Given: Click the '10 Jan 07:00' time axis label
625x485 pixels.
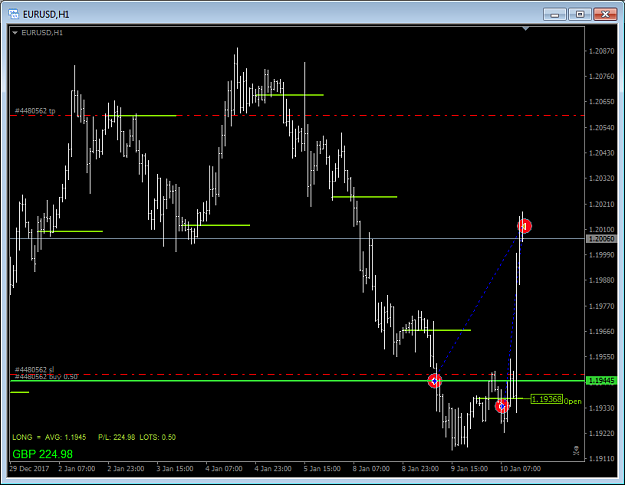Looking at the screenshot, I should point(520,469).
